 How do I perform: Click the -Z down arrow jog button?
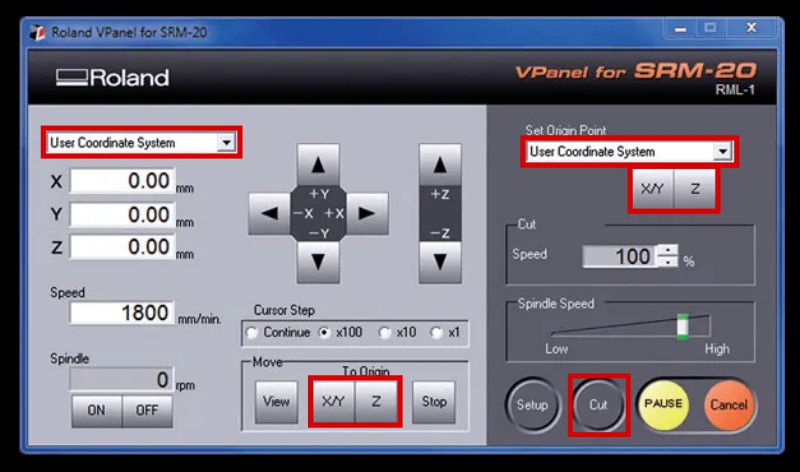coord(440,262)
